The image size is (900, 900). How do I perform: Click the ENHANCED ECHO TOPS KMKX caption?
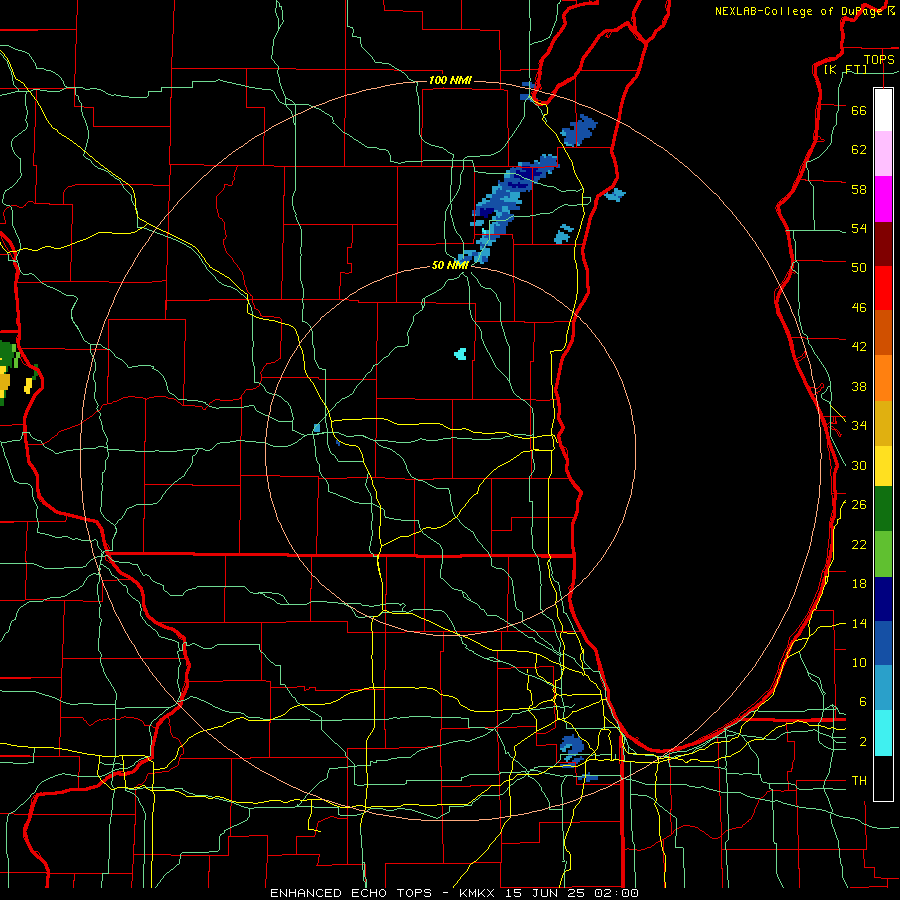coord(454,893)
